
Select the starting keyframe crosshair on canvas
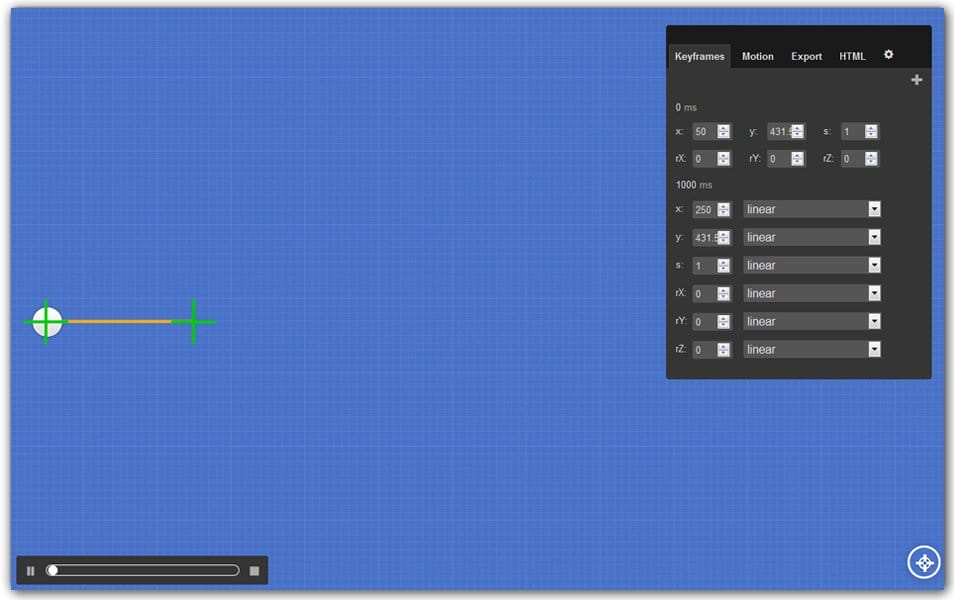pyautogui.click(x=46, y=321)
